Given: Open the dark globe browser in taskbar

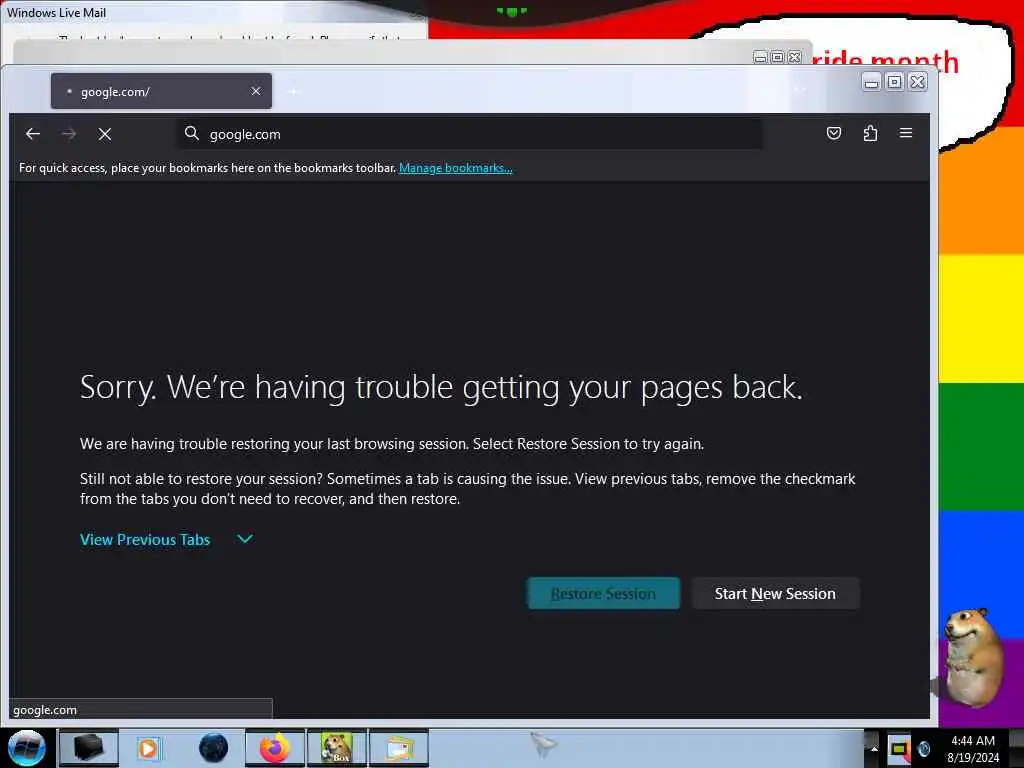Looking at the screenshot, I should point(213,748).
